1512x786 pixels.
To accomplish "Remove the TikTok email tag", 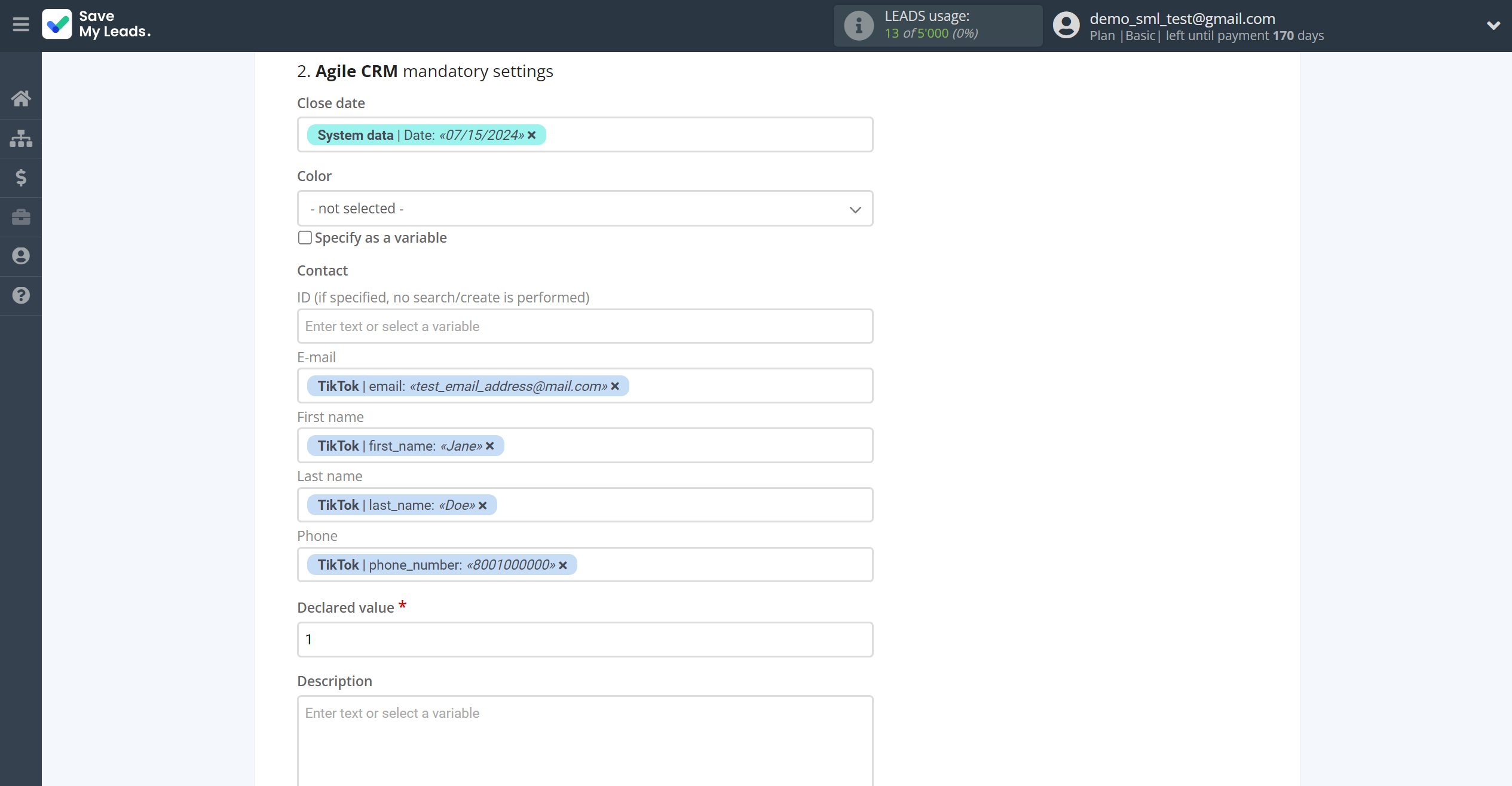I will pos(615,386).
